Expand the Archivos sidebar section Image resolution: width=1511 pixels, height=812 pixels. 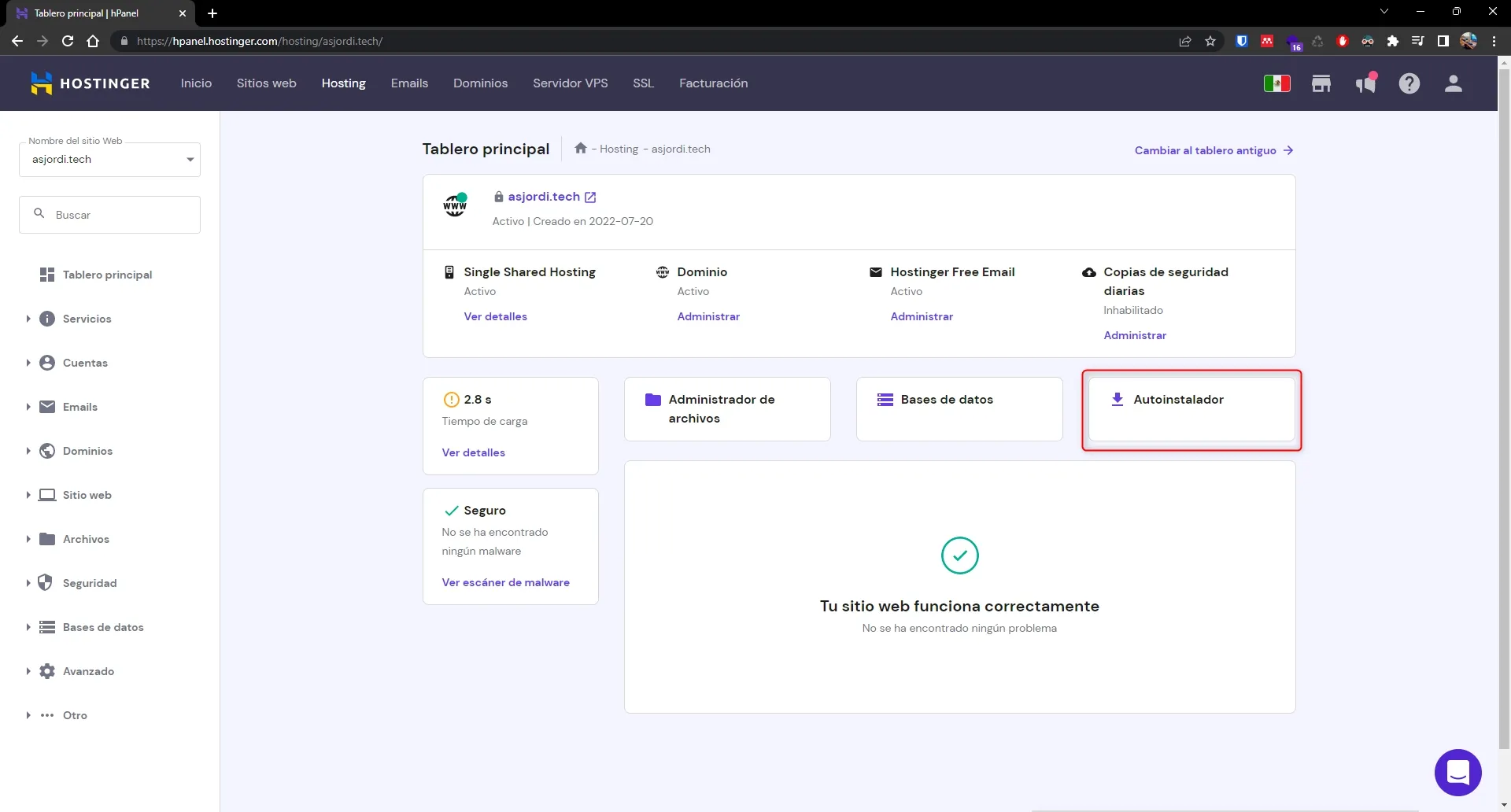click(x=28, y=539)
